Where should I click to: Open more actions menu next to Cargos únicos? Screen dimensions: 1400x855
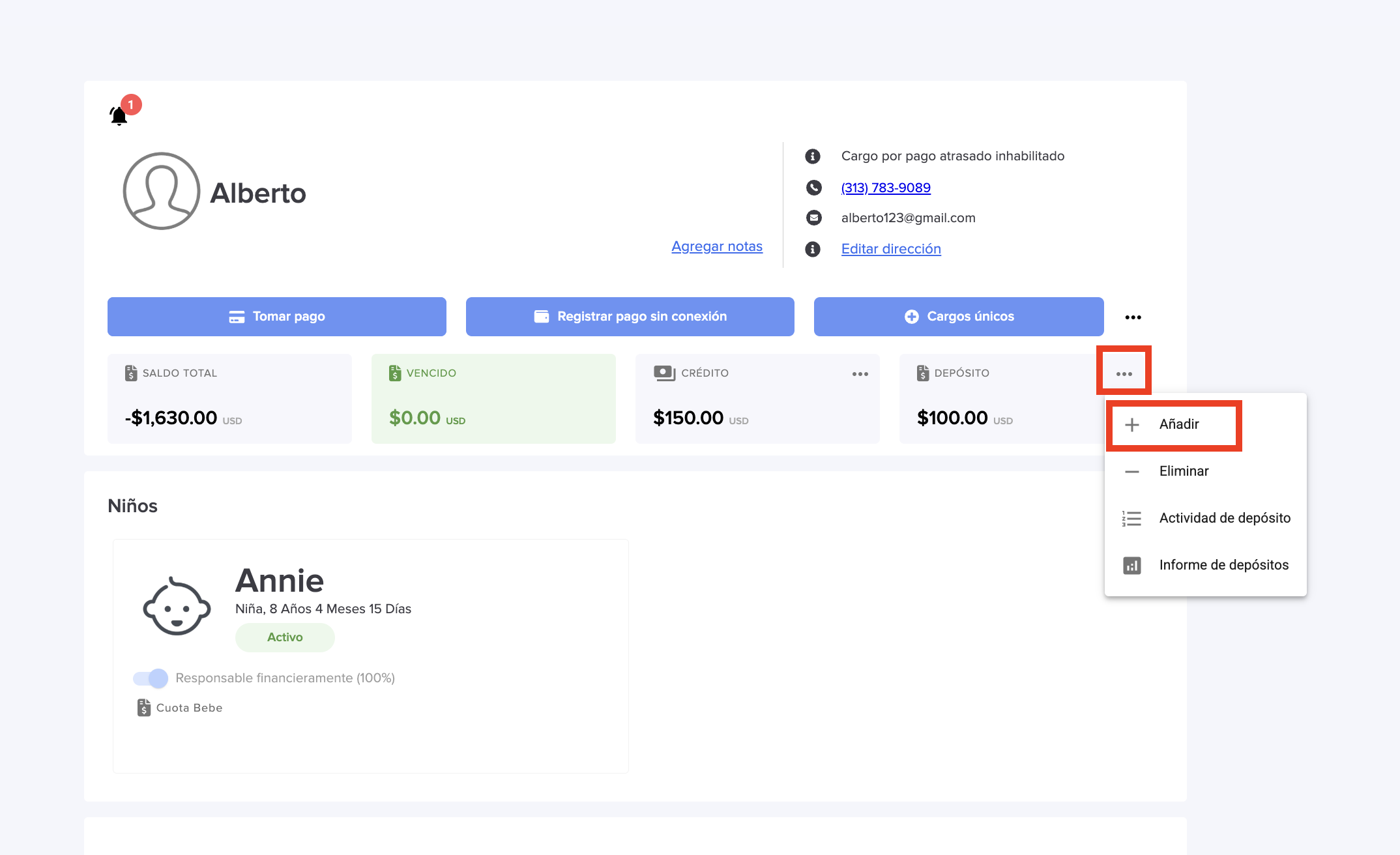1133,317
